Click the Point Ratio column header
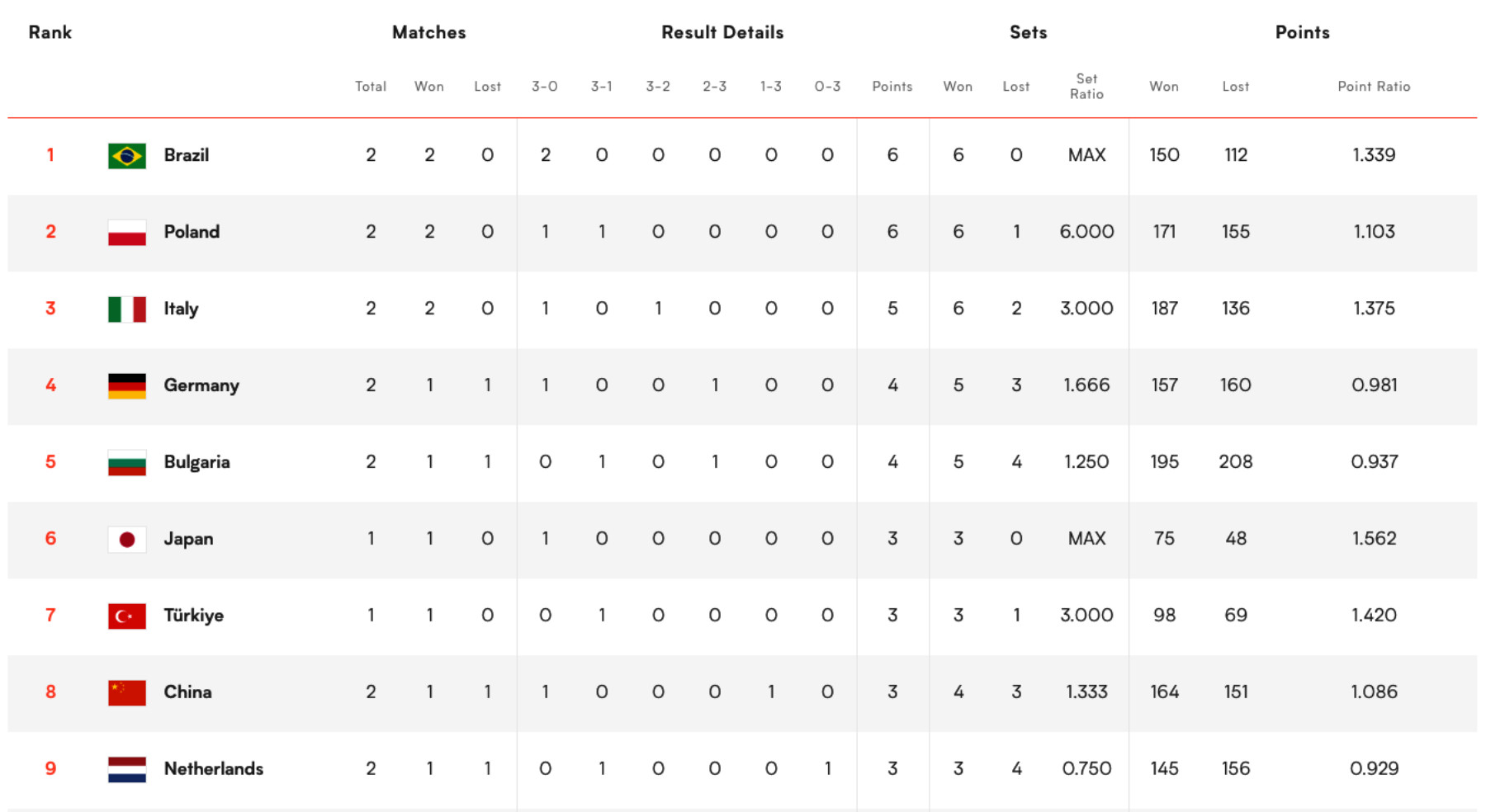 1374,86
